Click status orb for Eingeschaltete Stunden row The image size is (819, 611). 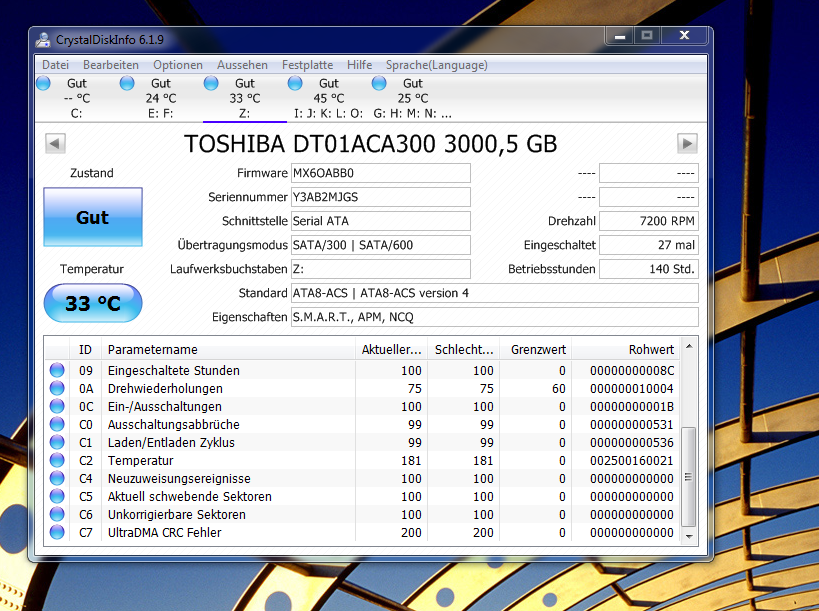coord(57,370)
